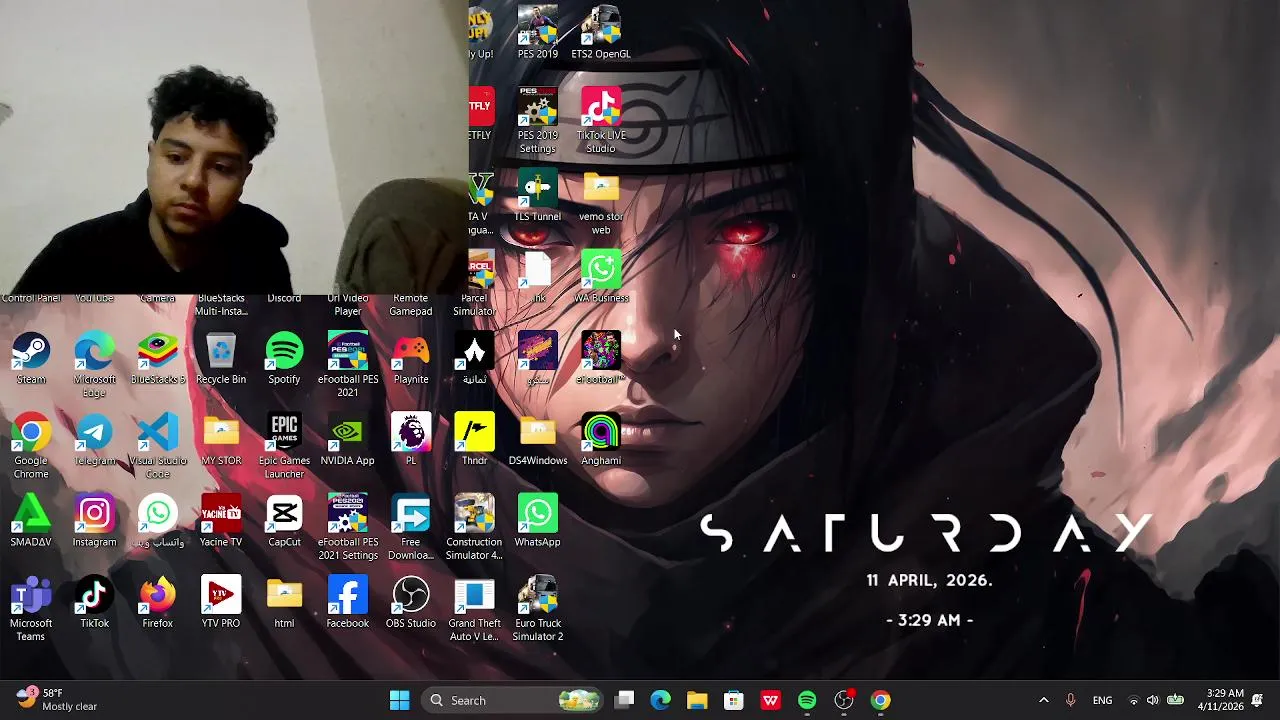
Task: Select the CapCut desktop shortcut
Action: [x=284, y=522]
